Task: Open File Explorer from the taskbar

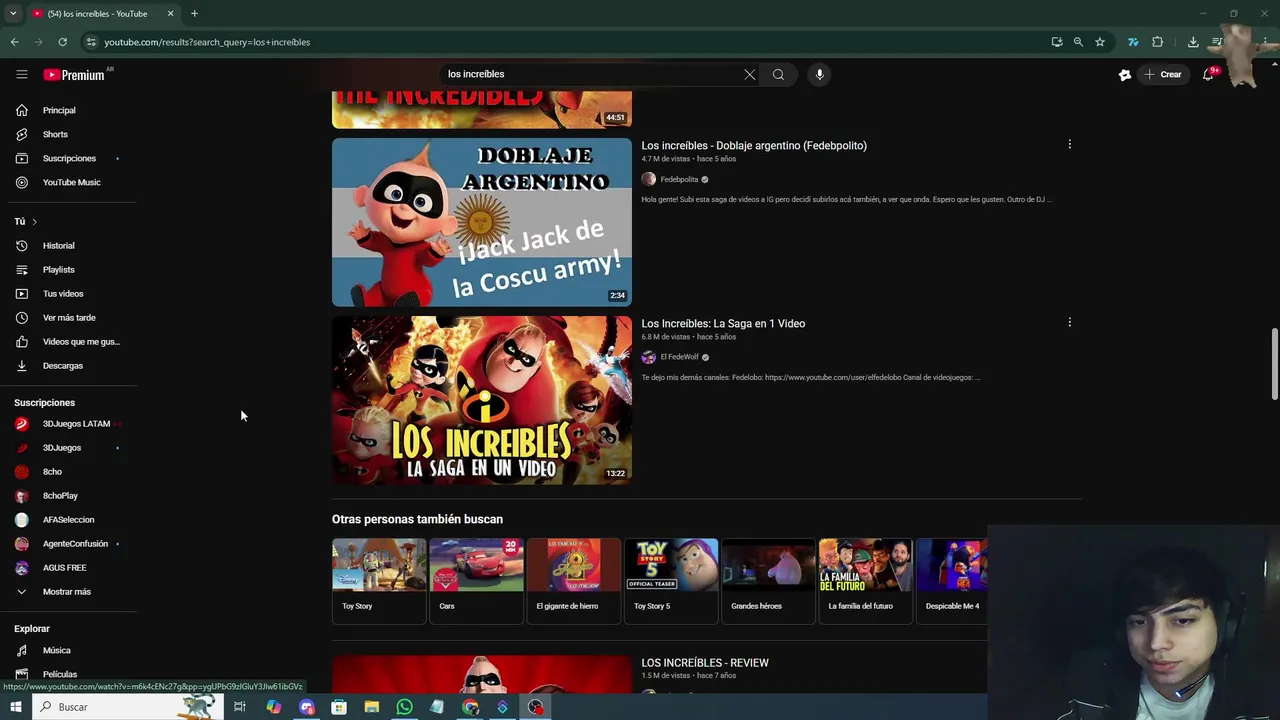Action: (371, 707)
